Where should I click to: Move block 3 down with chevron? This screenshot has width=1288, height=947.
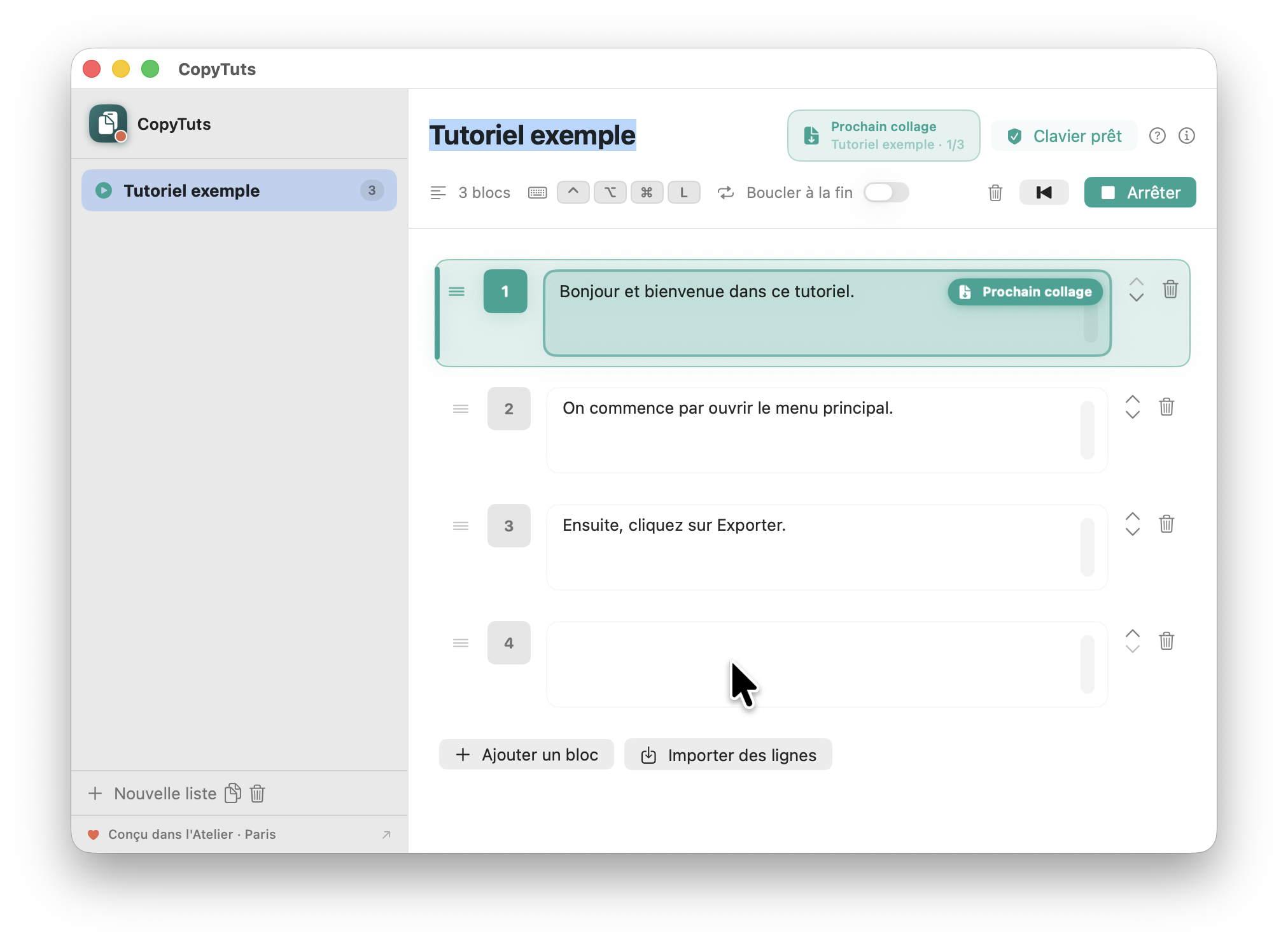[x=1132, y=531]
